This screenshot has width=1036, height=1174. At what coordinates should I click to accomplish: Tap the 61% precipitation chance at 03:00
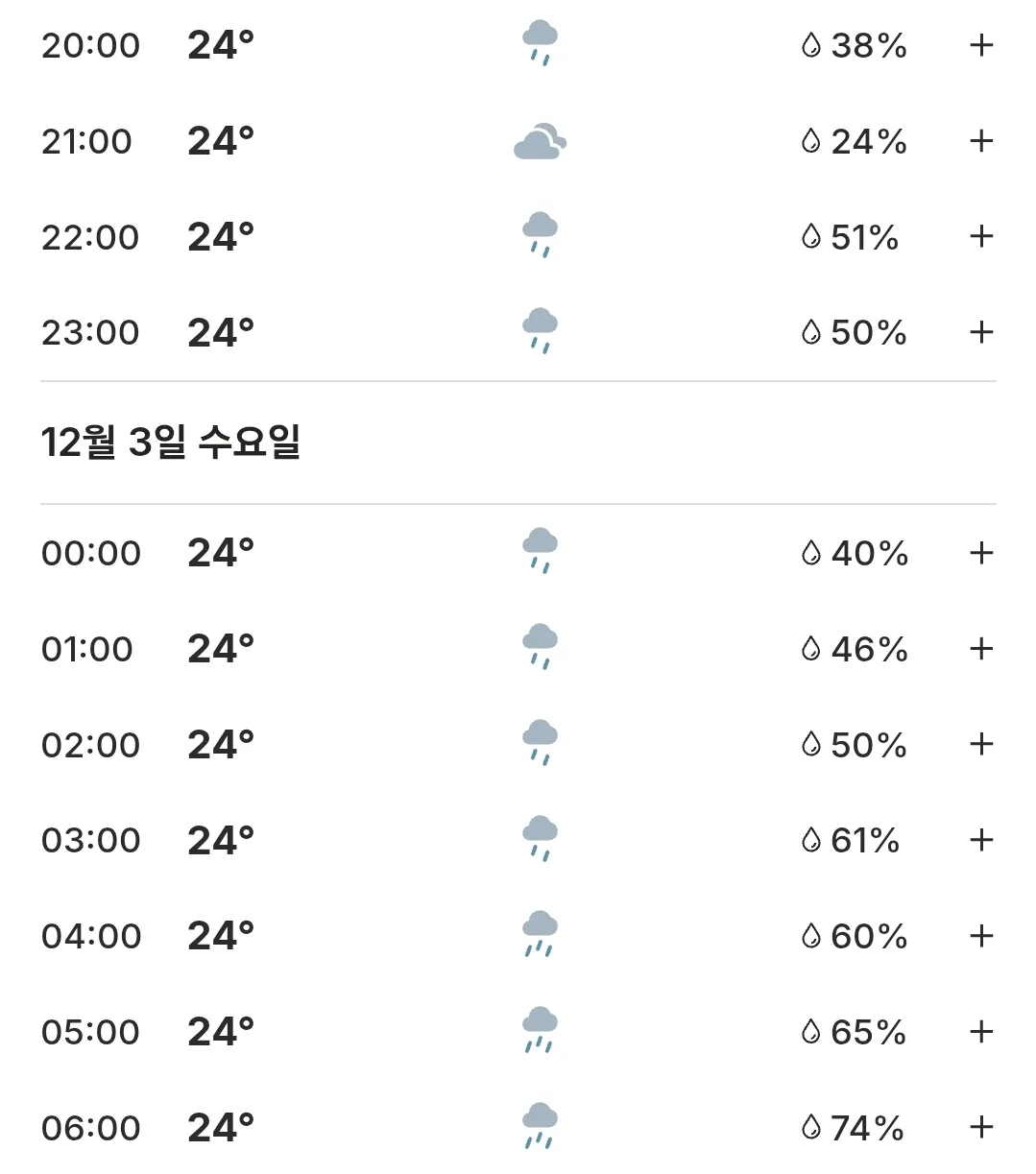point(865,841)
